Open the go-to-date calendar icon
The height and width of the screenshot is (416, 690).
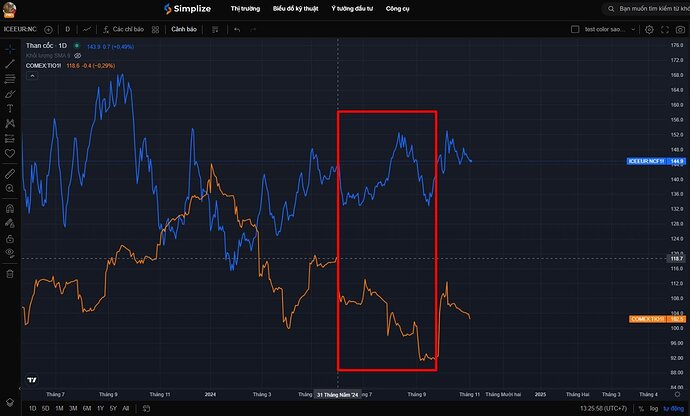147,409
